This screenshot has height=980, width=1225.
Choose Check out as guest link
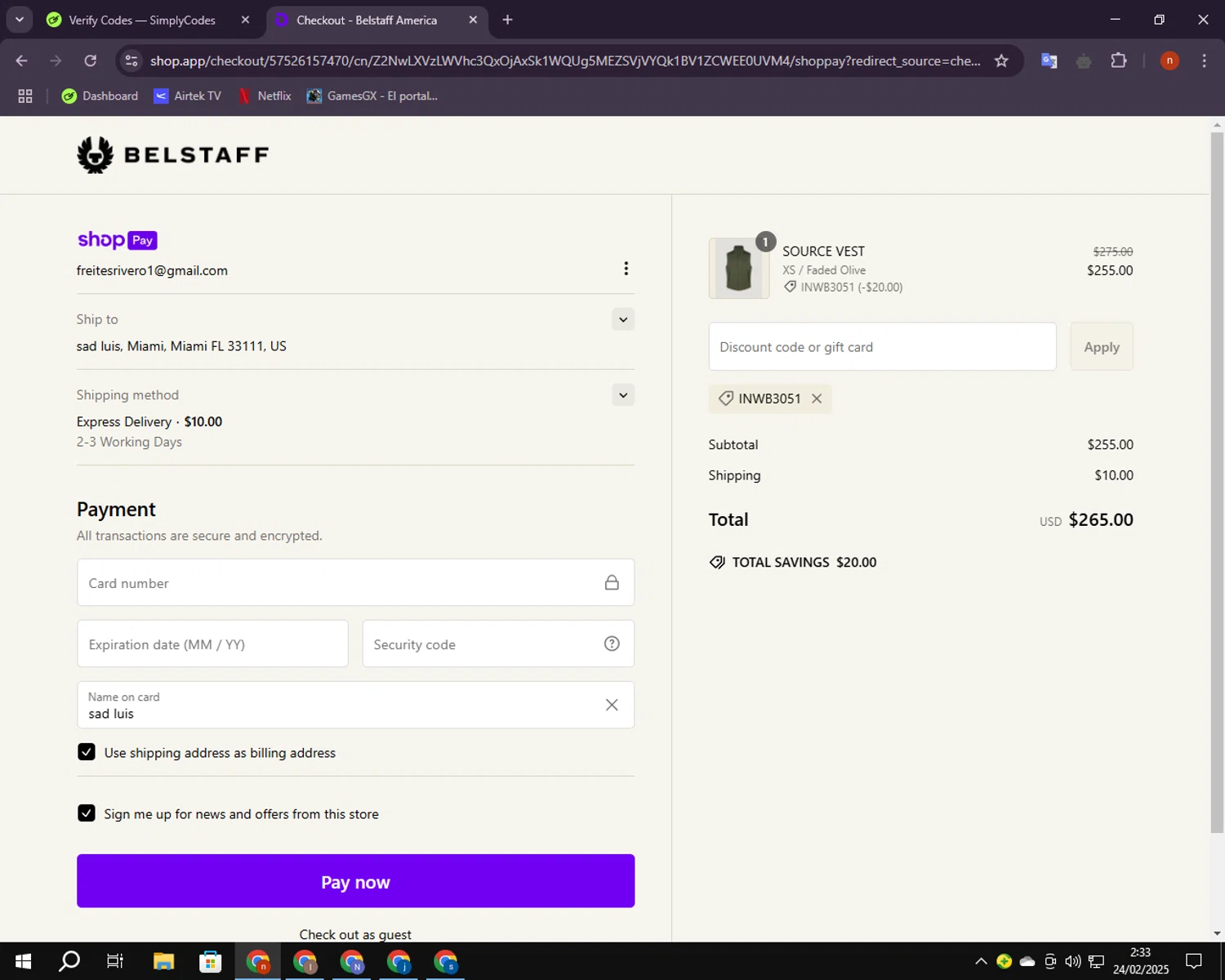click(355, 934)
